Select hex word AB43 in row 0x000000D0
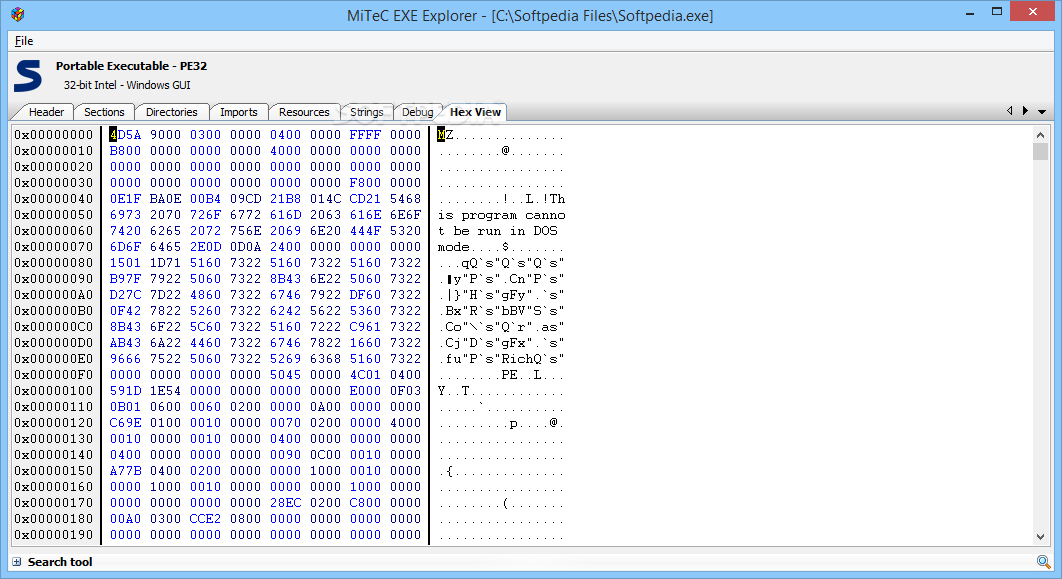 coord(125,343)
